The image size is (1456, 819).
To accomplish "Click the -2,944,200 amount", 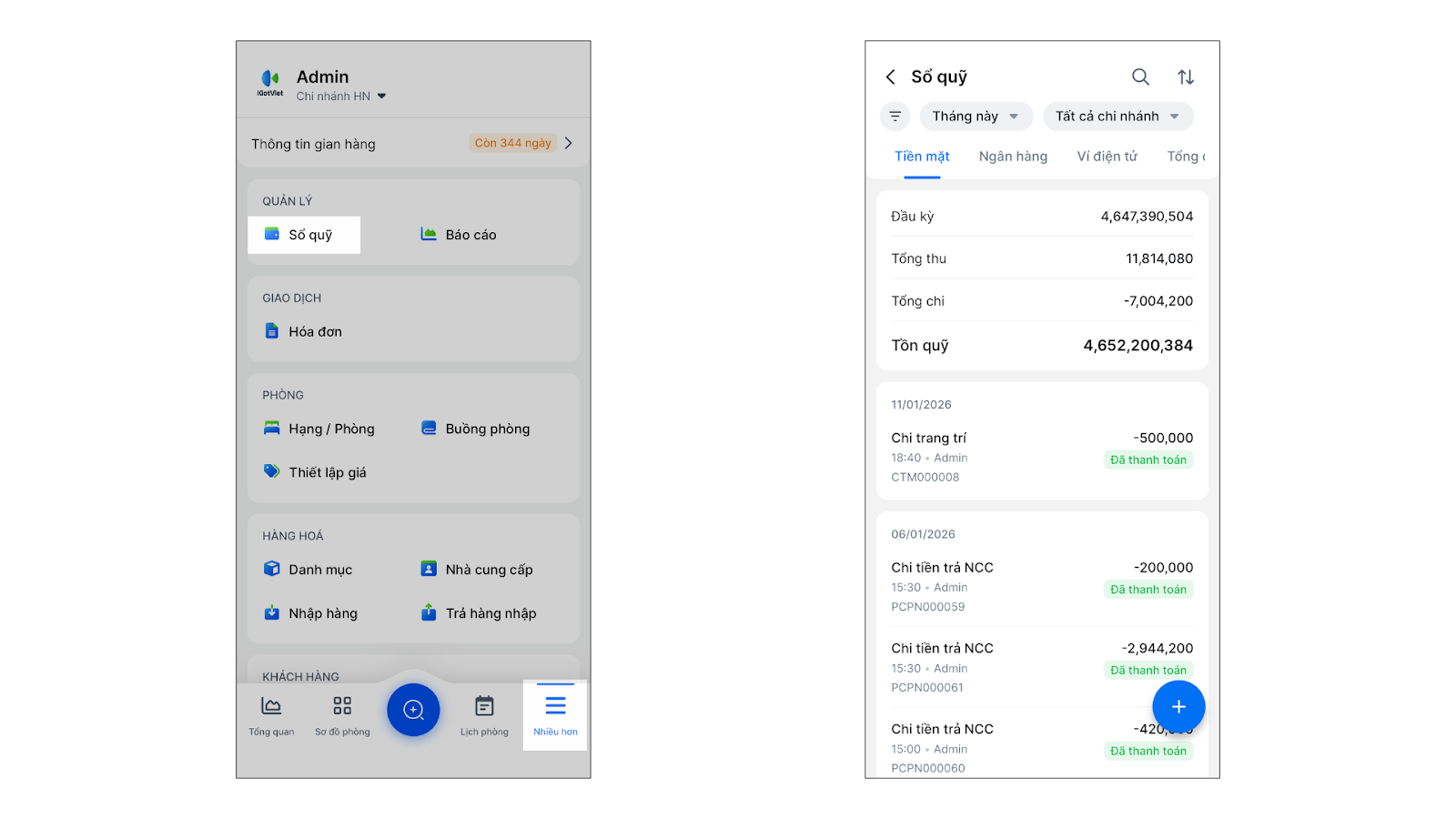I will pos(1158,649).
